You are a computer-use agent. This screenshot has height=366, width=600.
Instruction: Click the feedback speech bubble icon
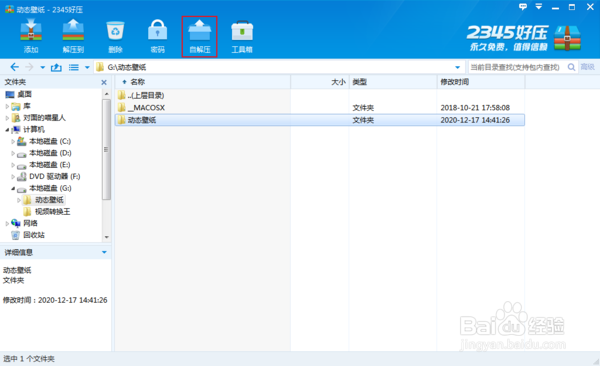[523, 7]
